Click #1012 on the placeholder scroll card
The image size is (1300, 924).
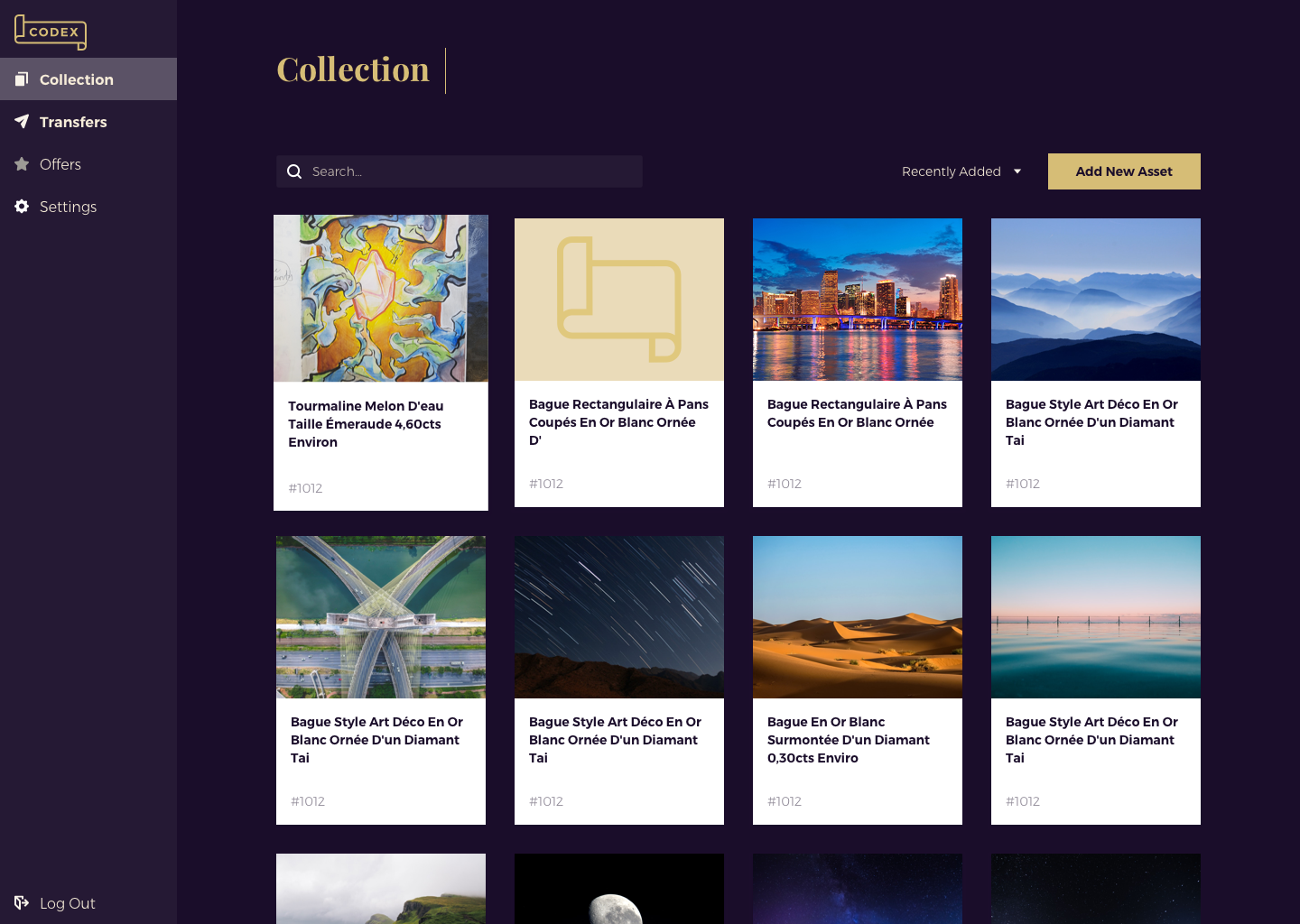coord(546,484)
